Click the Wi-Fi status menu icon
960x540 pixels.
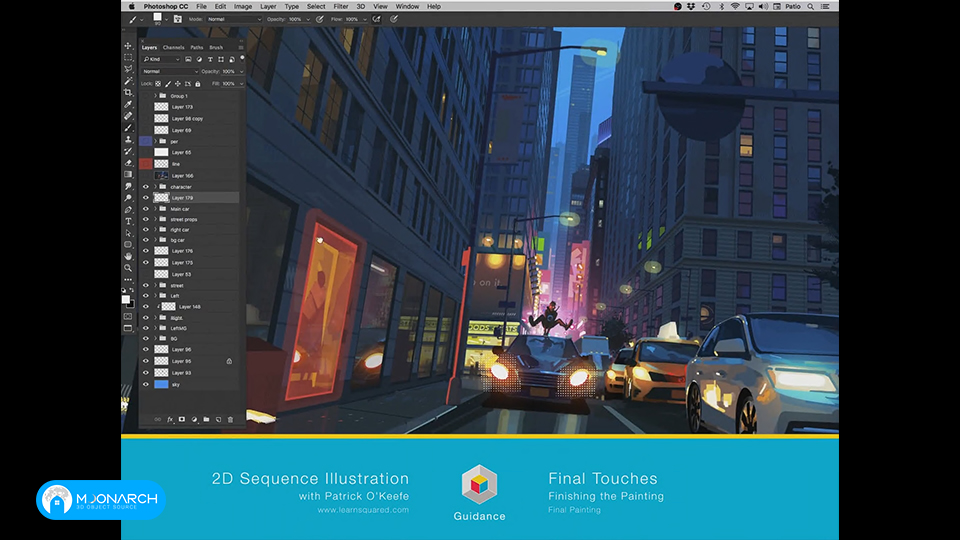(x=735, y=6)
